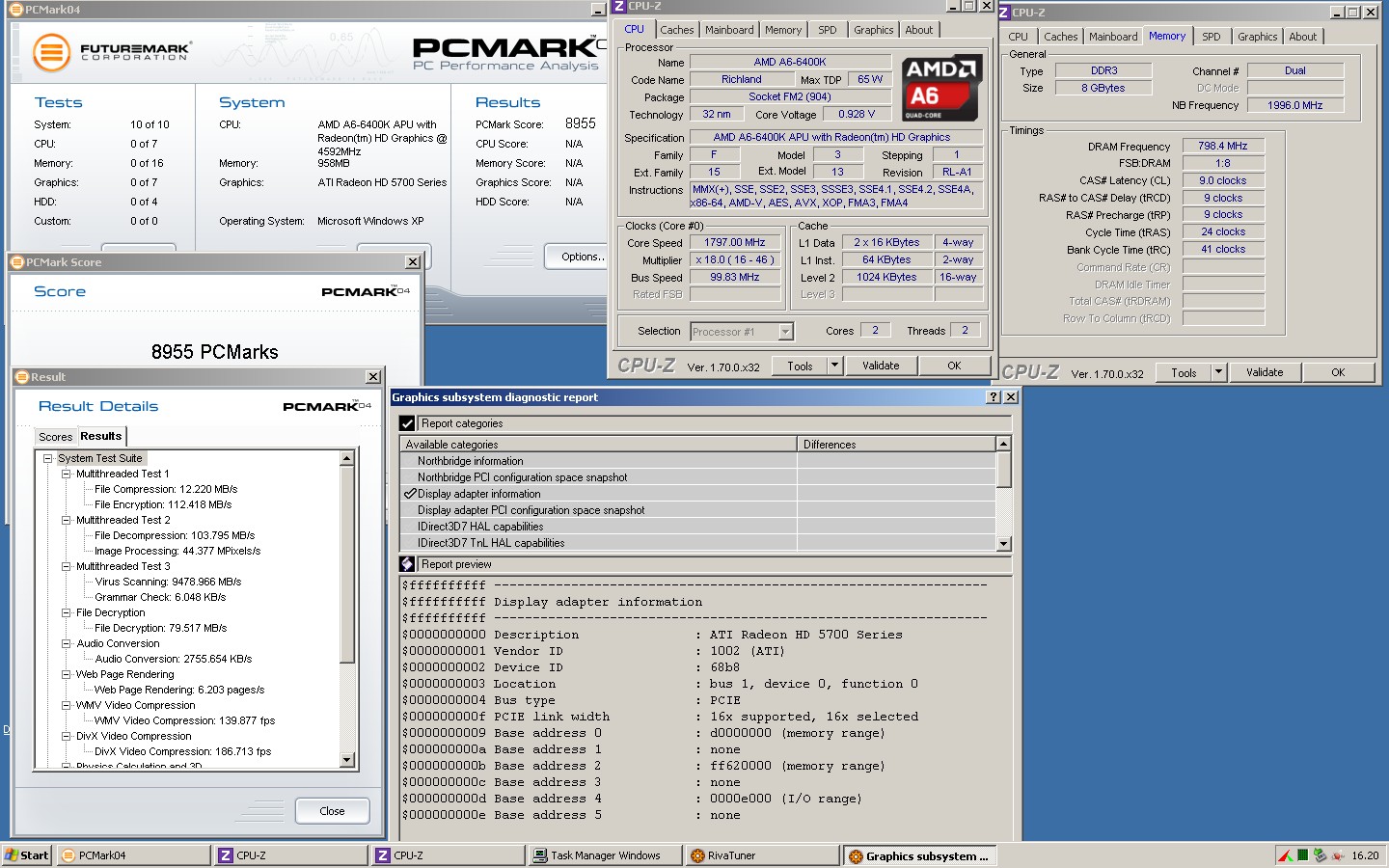
Task: Click the help question mark in diagnostic report
Action: [994, 397]
